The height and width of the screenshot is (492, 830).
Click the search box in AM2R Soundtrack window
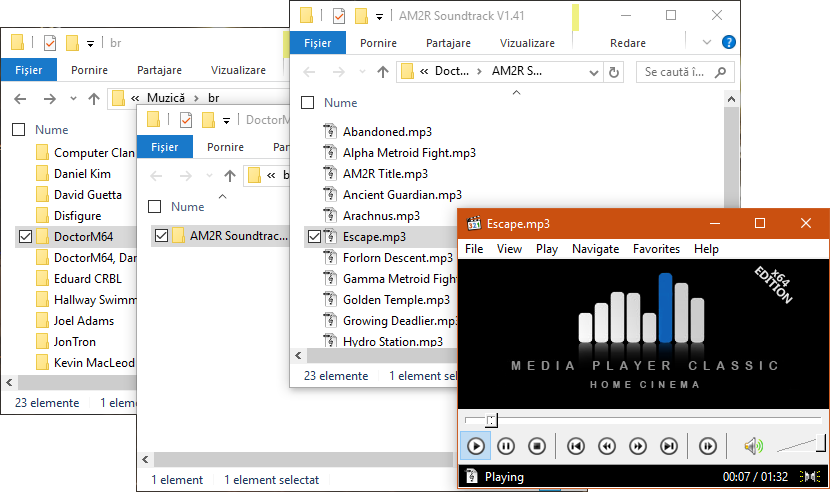pos(685,72)
